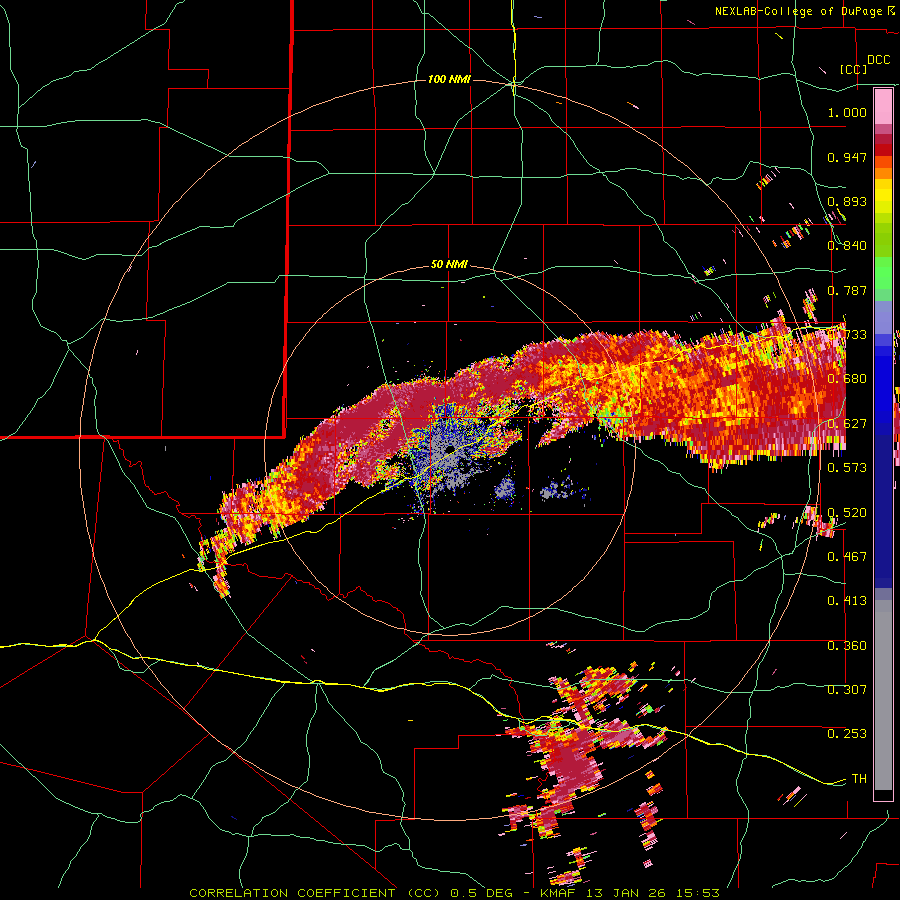
Task: Click the gray segment of the color bar
Action: [x=883, y=695]
